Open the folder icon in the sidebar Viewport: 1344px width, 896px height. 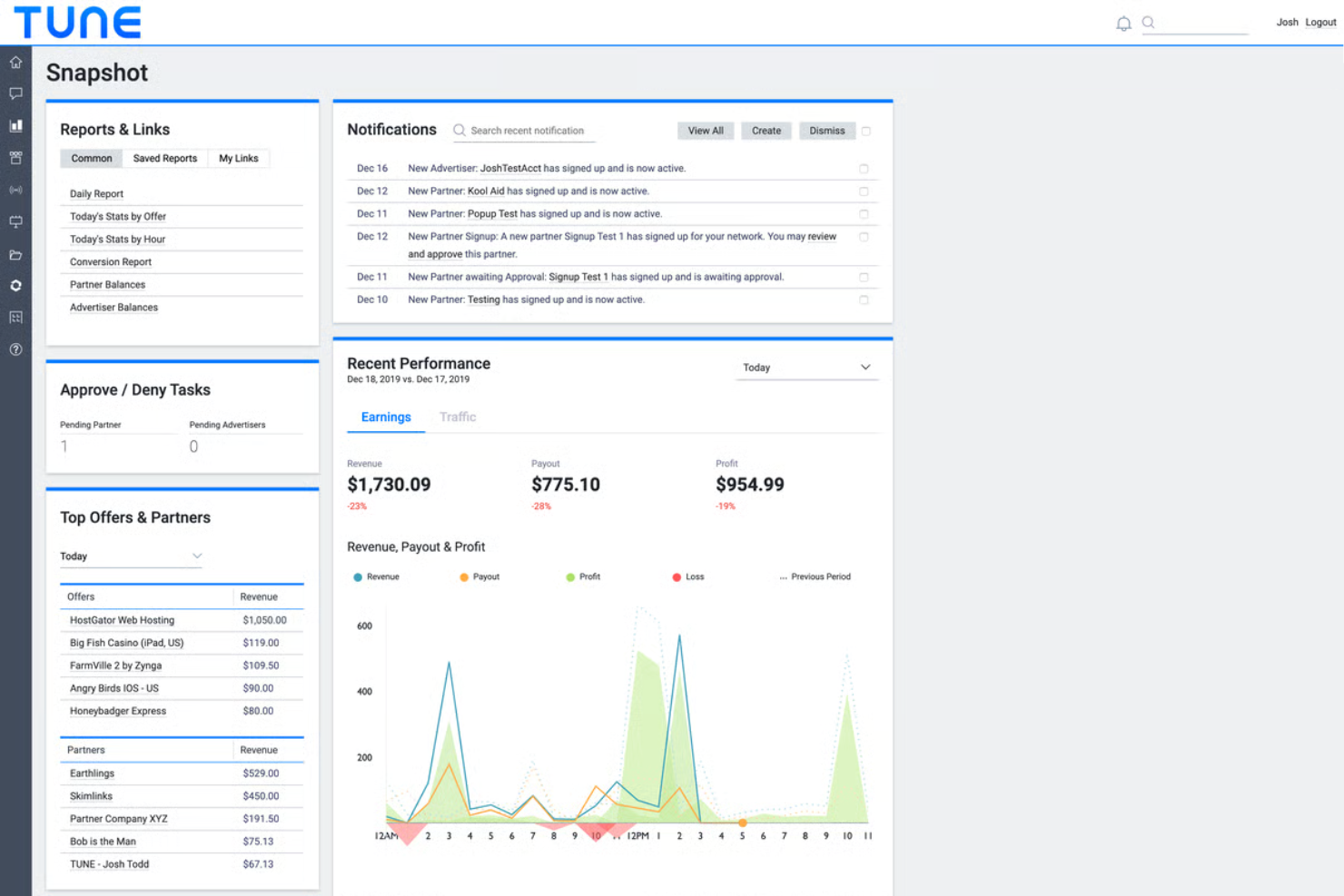pyautogui.click(x=15, y=254)
